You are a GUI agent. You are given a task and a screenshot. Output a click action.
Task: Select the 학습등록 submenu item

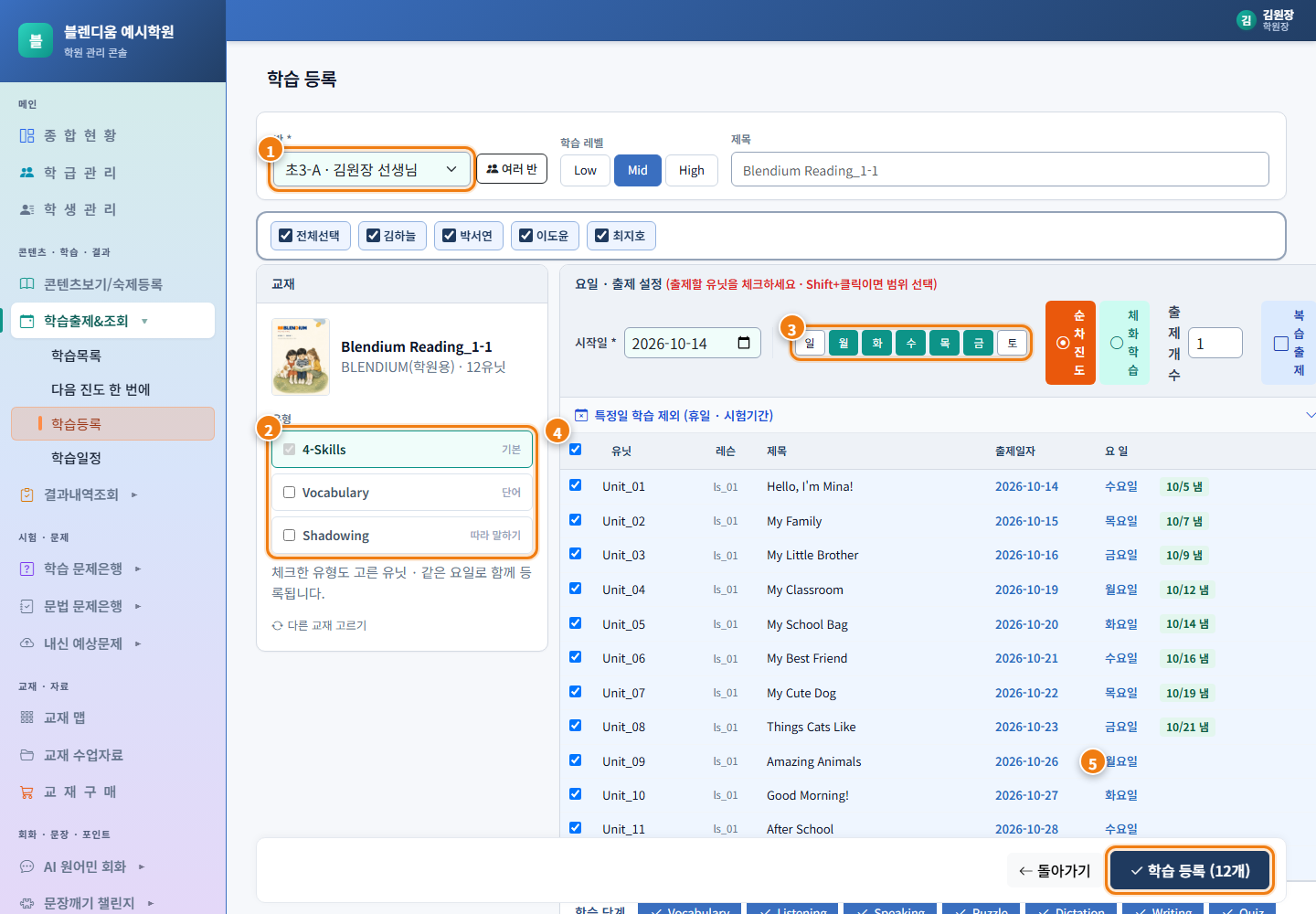[x=113, y=424]
